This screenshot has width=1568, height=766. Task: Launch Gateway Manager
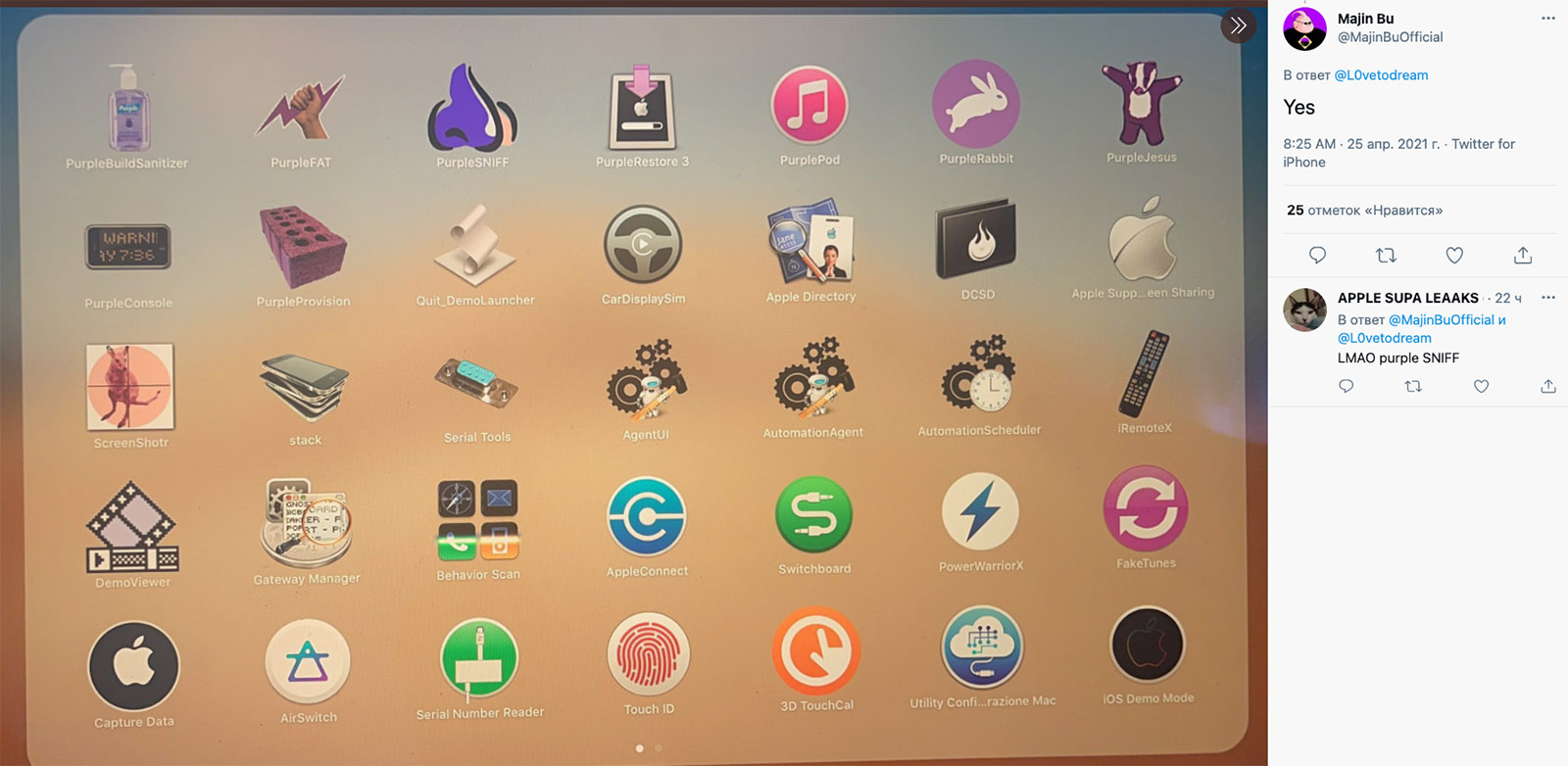[307, 523]
